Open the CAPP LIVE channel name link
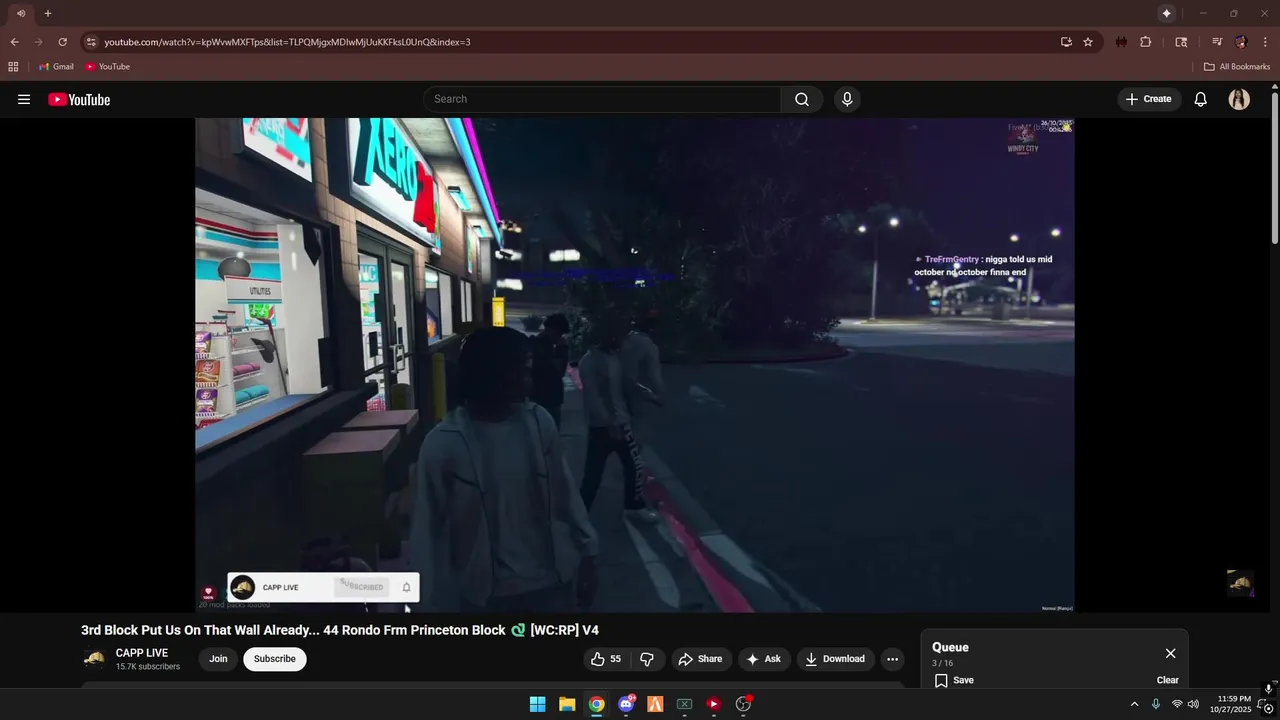 (142, 653)
